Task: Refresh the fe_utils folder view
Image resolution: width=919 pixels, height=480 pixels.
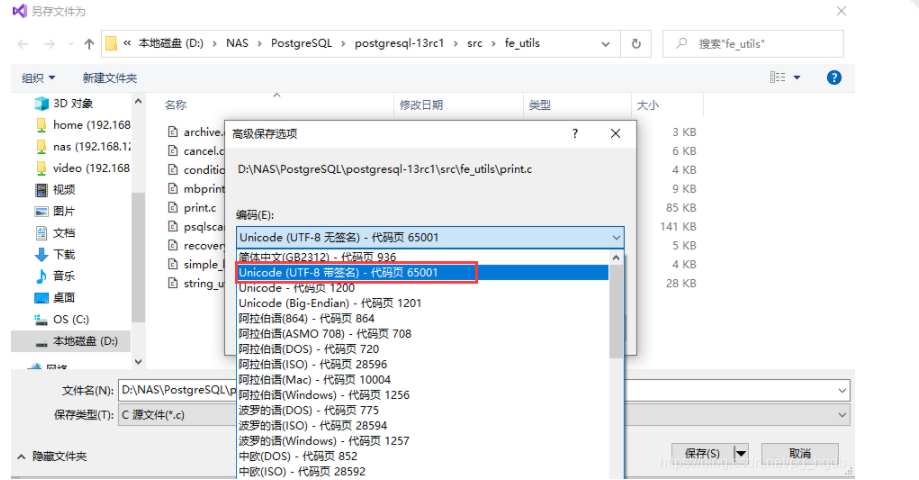Action: (636, 44)
